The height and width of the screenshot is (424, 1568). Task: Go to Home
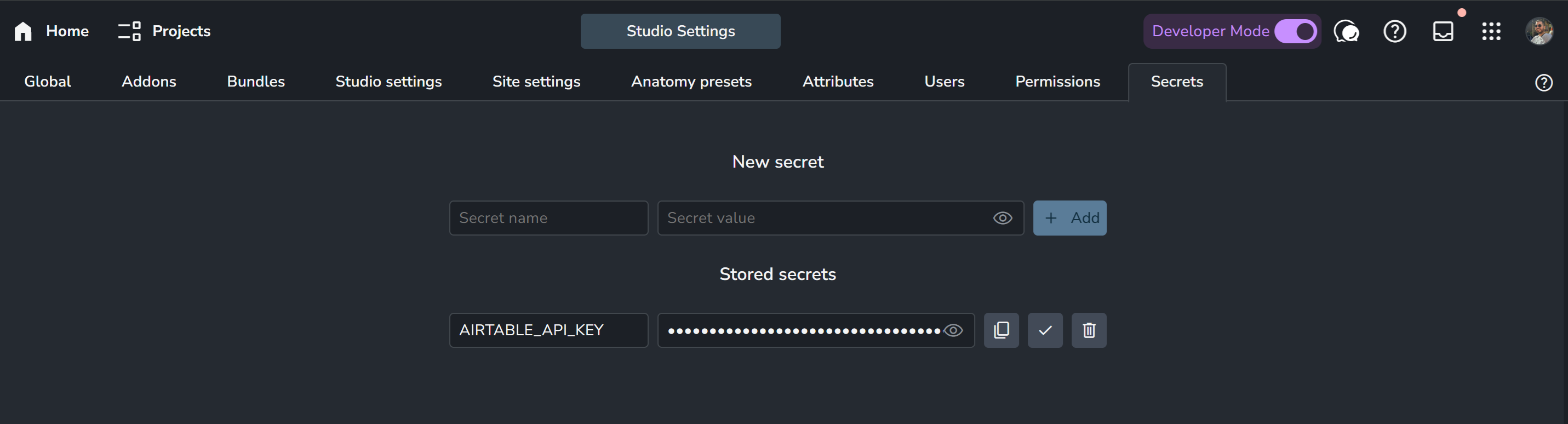coord(51,31)
